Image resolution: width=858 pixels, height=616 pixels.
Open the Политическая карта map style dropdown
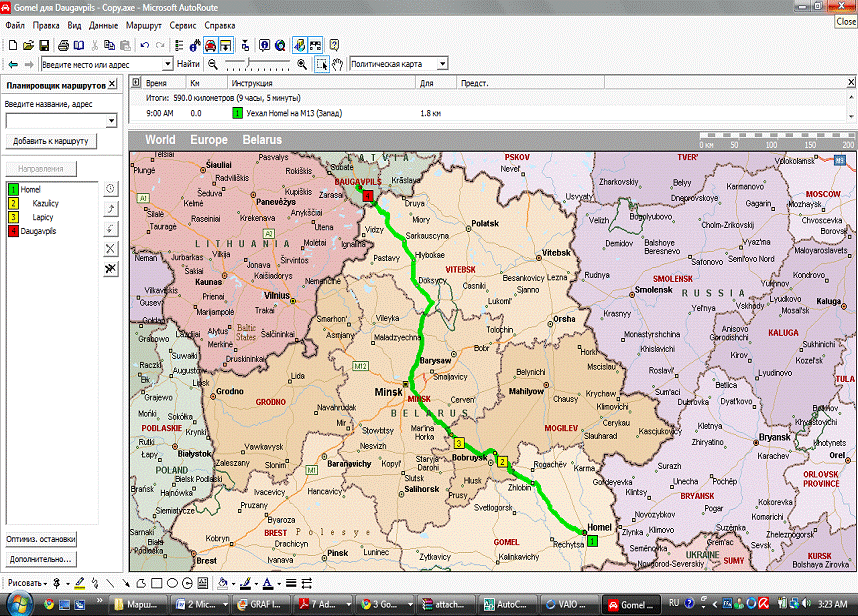[441, 64]
